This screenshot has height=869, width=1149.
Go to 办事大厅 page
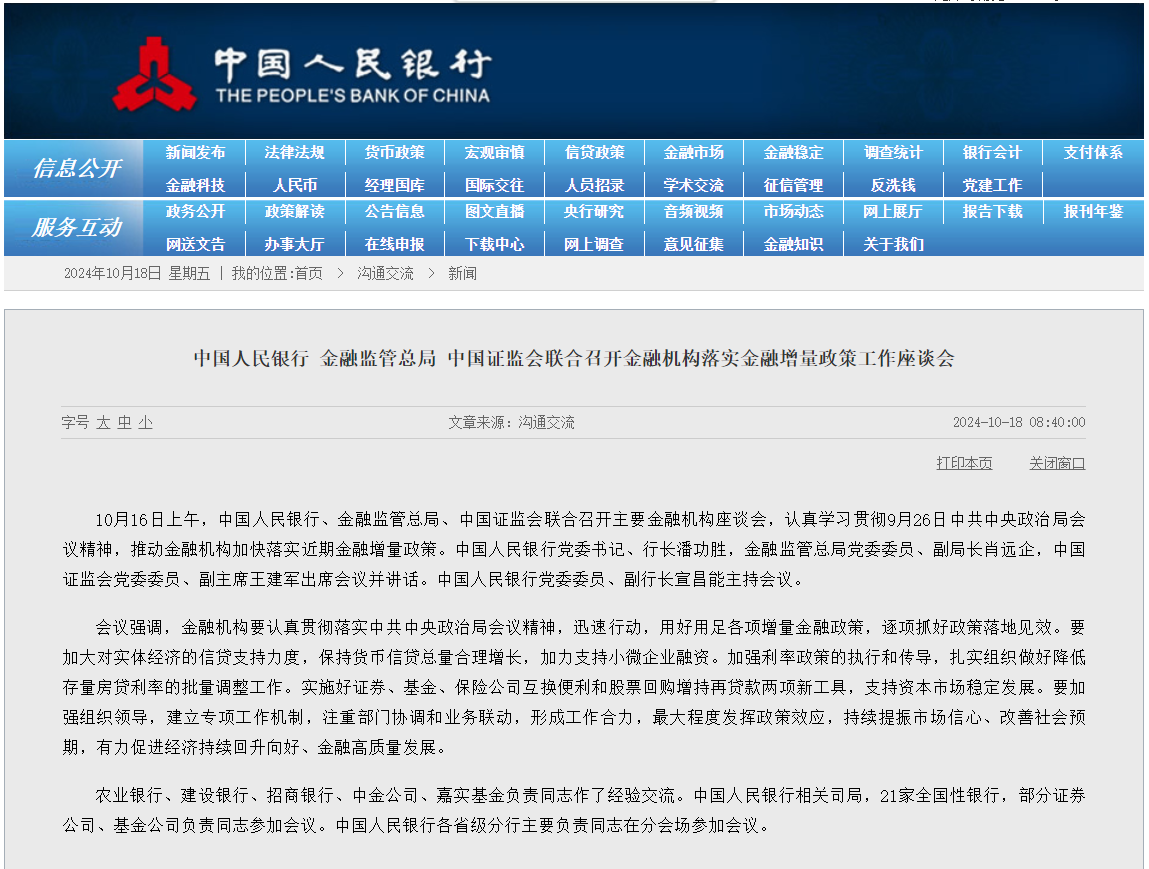pos(295,245)
